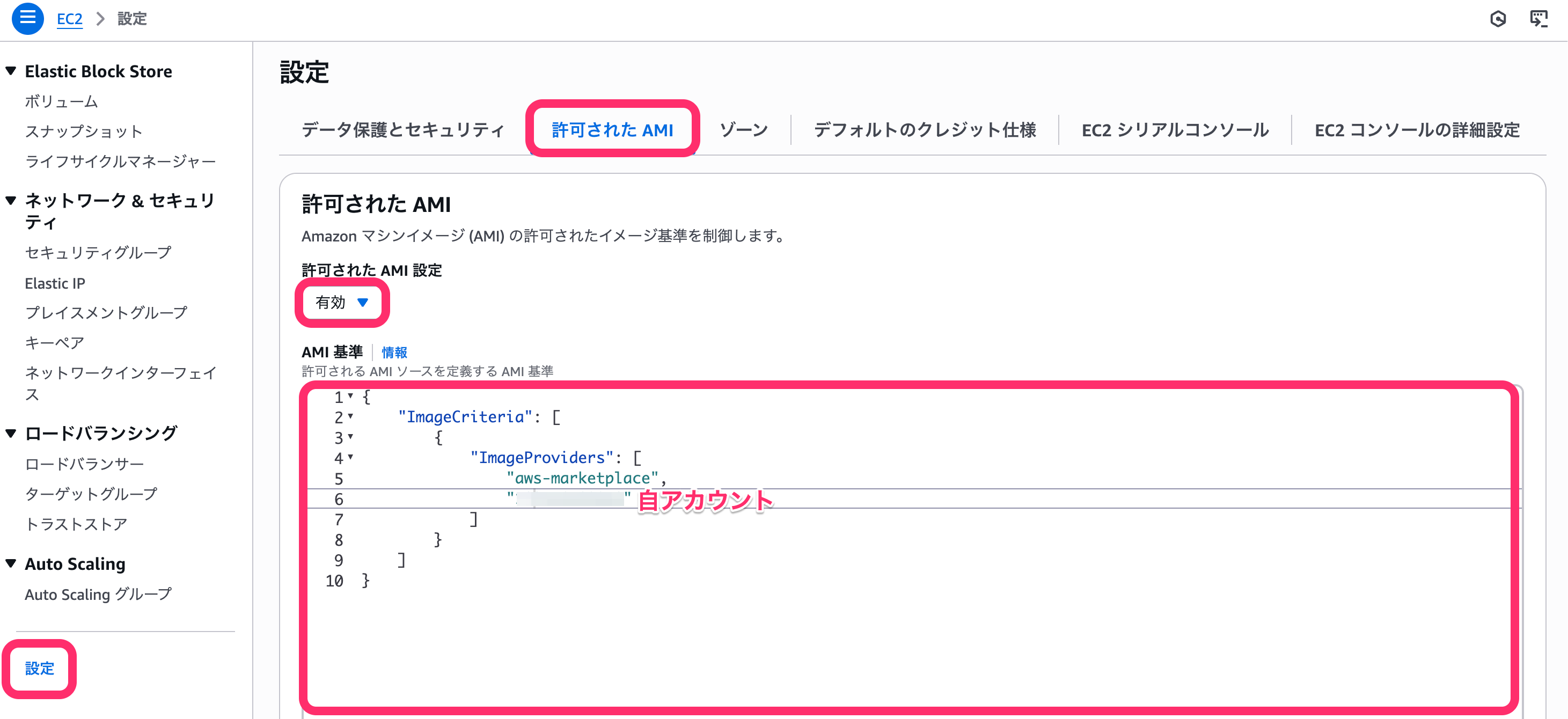This screenshot has width=1568, height=719.
Task: Switch to the ゾーン tab
Action: point(743,130)
